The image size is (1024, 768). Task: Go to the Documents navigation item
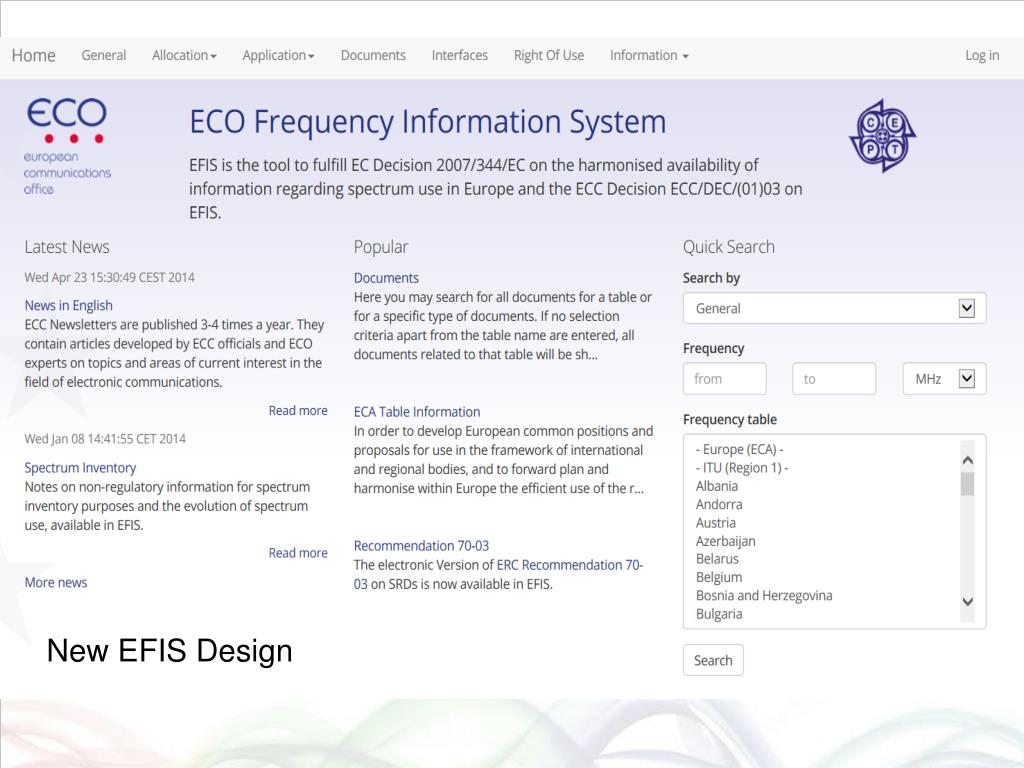coord(373,56)
